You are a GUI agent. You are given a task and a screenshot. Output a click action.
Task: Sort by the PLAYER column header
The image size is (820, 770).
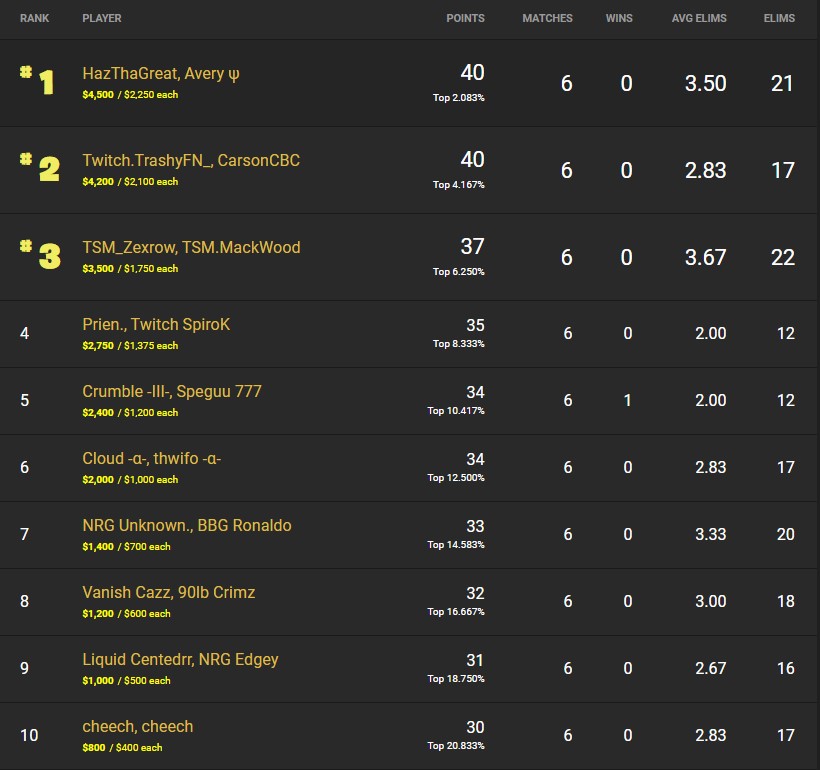102,18
